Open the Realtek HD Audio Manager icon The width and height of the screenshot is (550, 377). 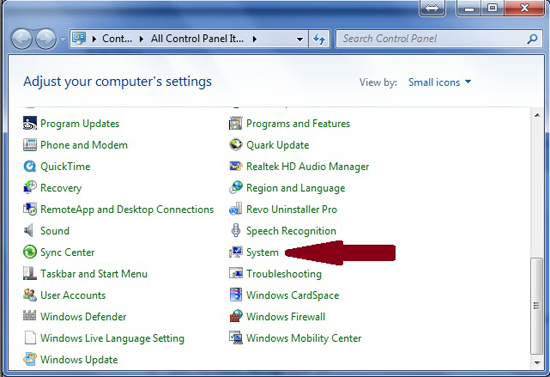tap(236, 166)
